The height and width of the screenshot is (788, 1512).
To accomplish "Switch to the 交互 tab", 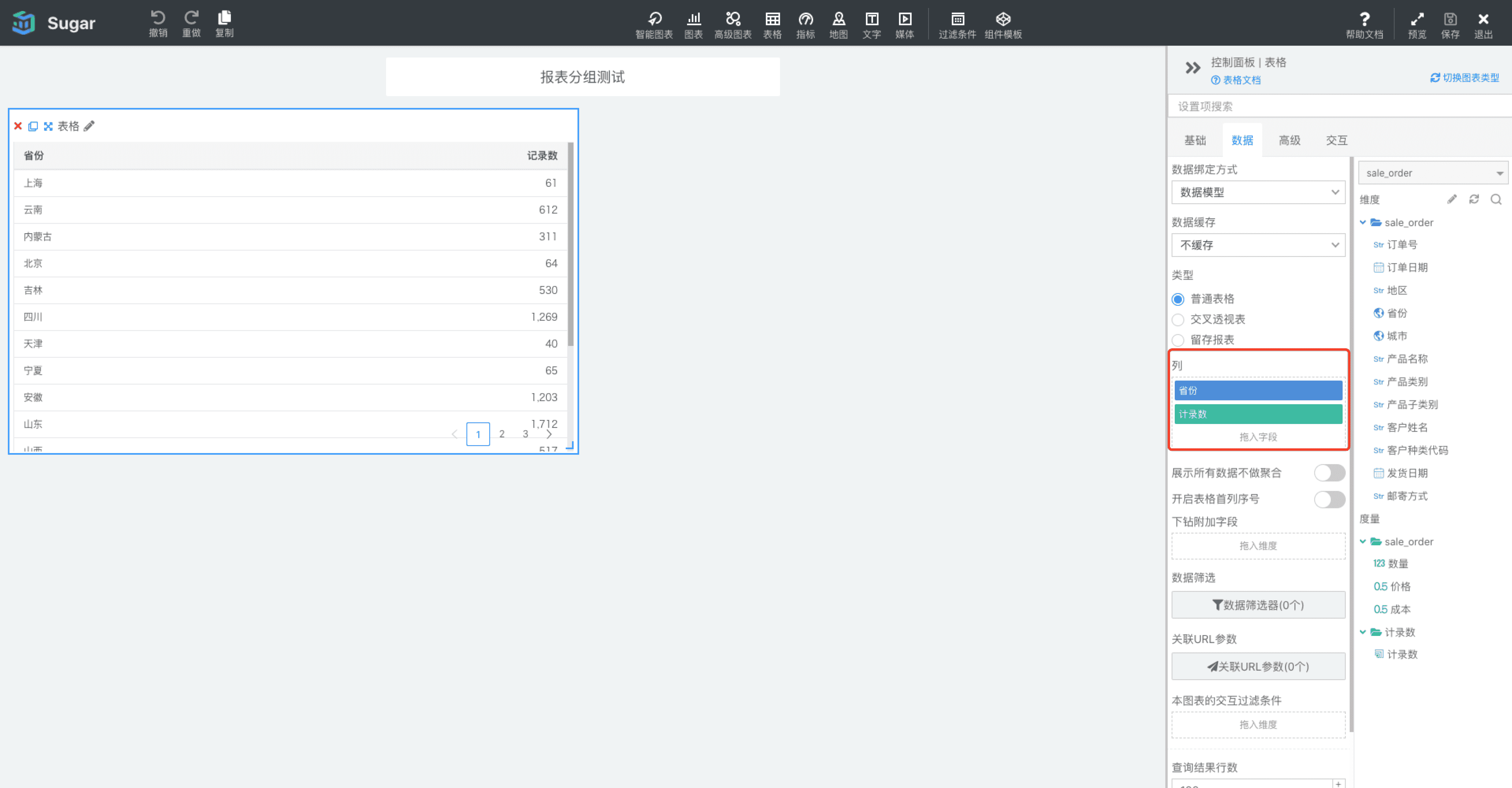I will click(x=1337, y=140).
